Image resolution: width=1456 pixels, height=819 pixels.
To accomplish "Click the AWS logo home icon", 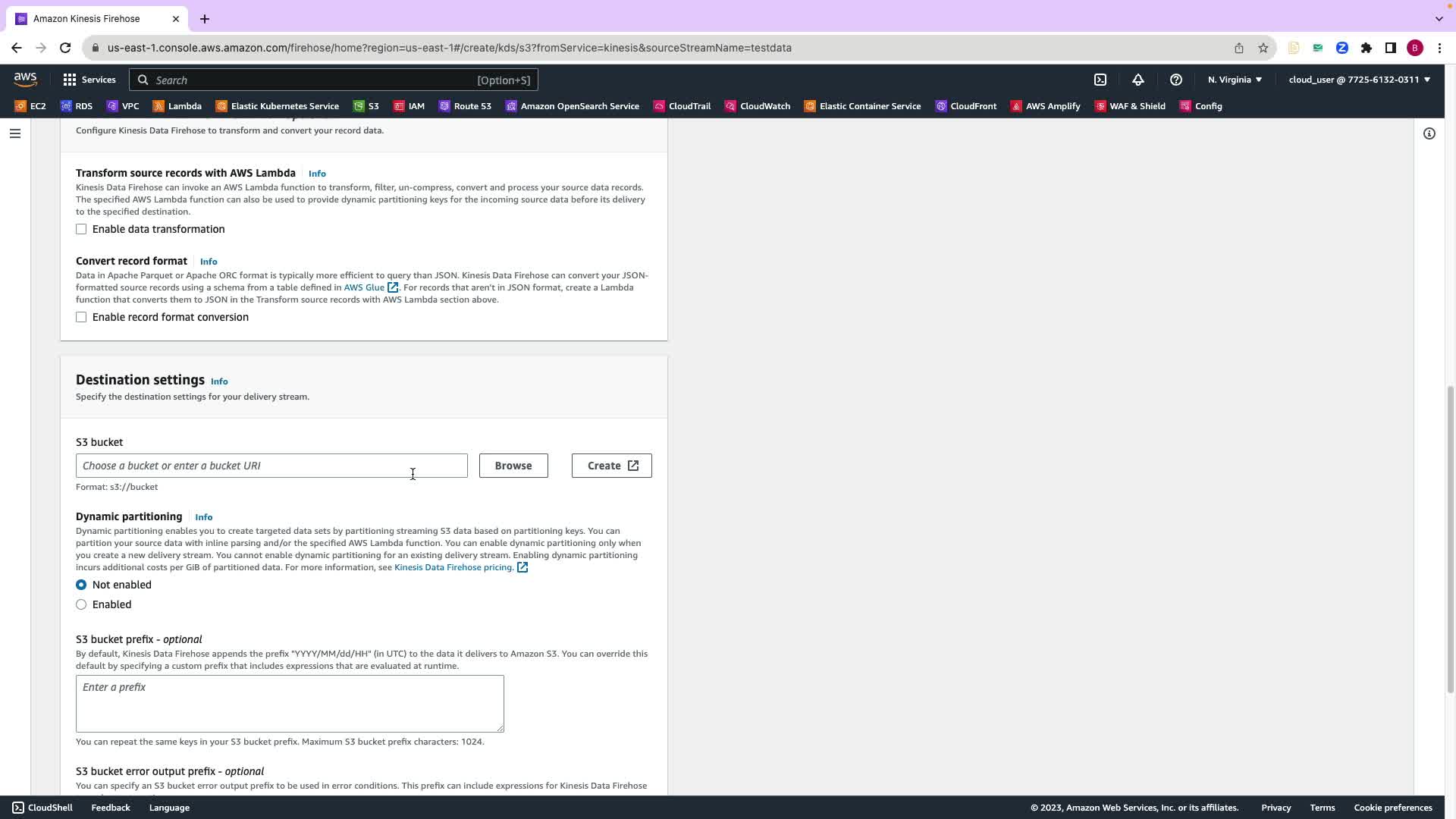I will click(x=25, y=80).
